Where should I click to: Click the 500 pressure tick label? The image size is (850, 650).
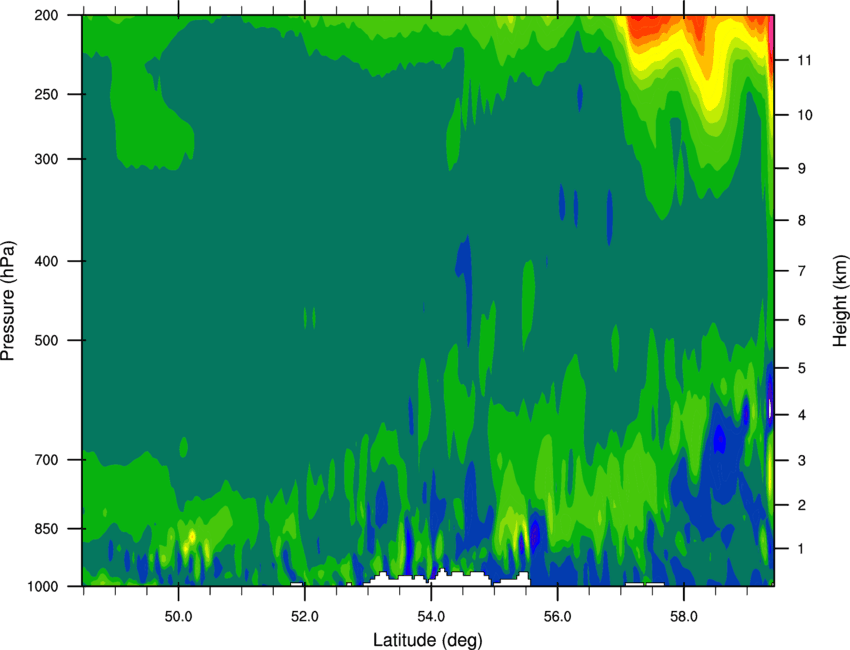coord(47,340)
